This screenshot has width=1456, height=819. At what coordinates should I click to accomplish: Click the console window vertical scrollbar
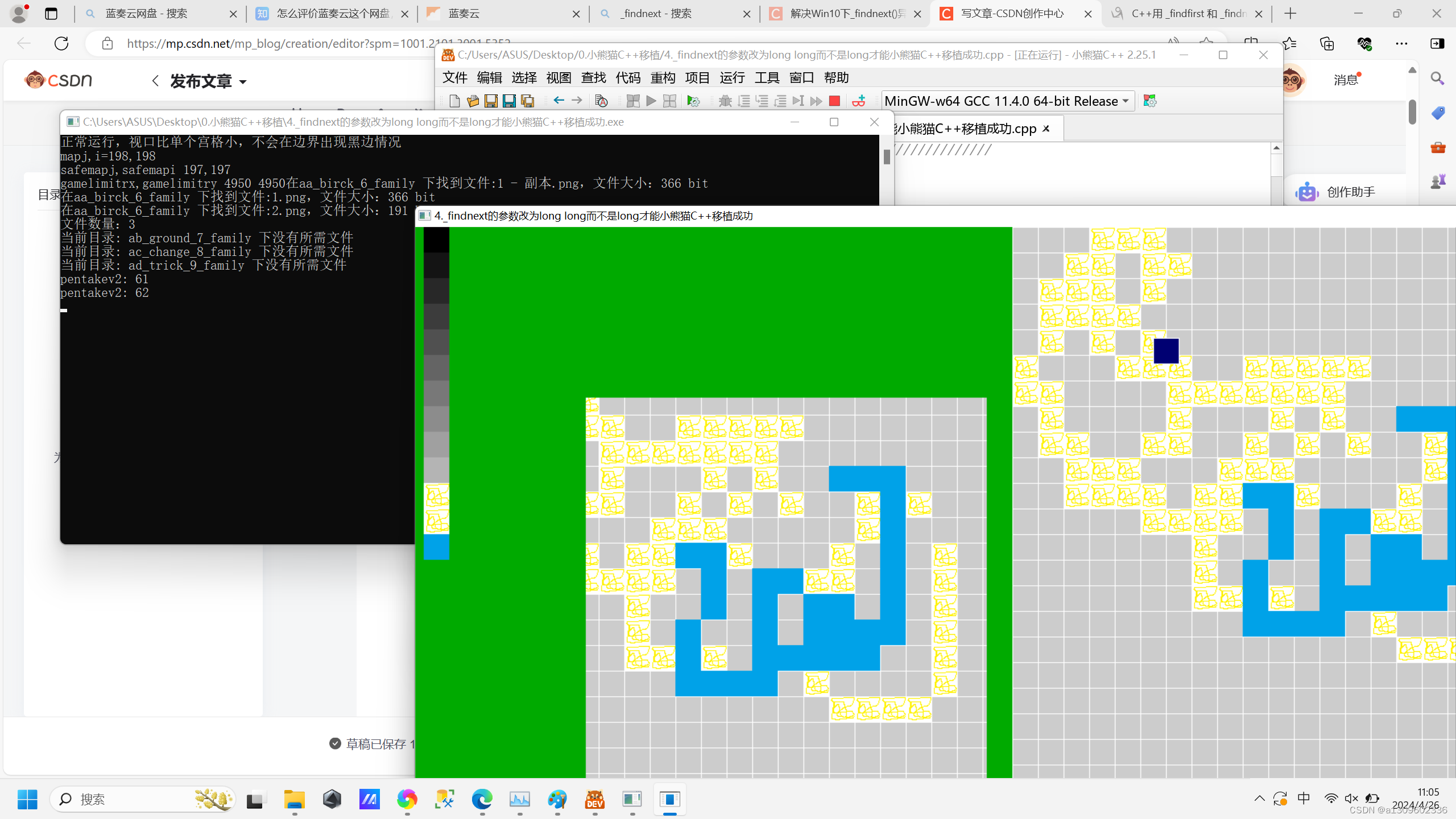[886, 157]
